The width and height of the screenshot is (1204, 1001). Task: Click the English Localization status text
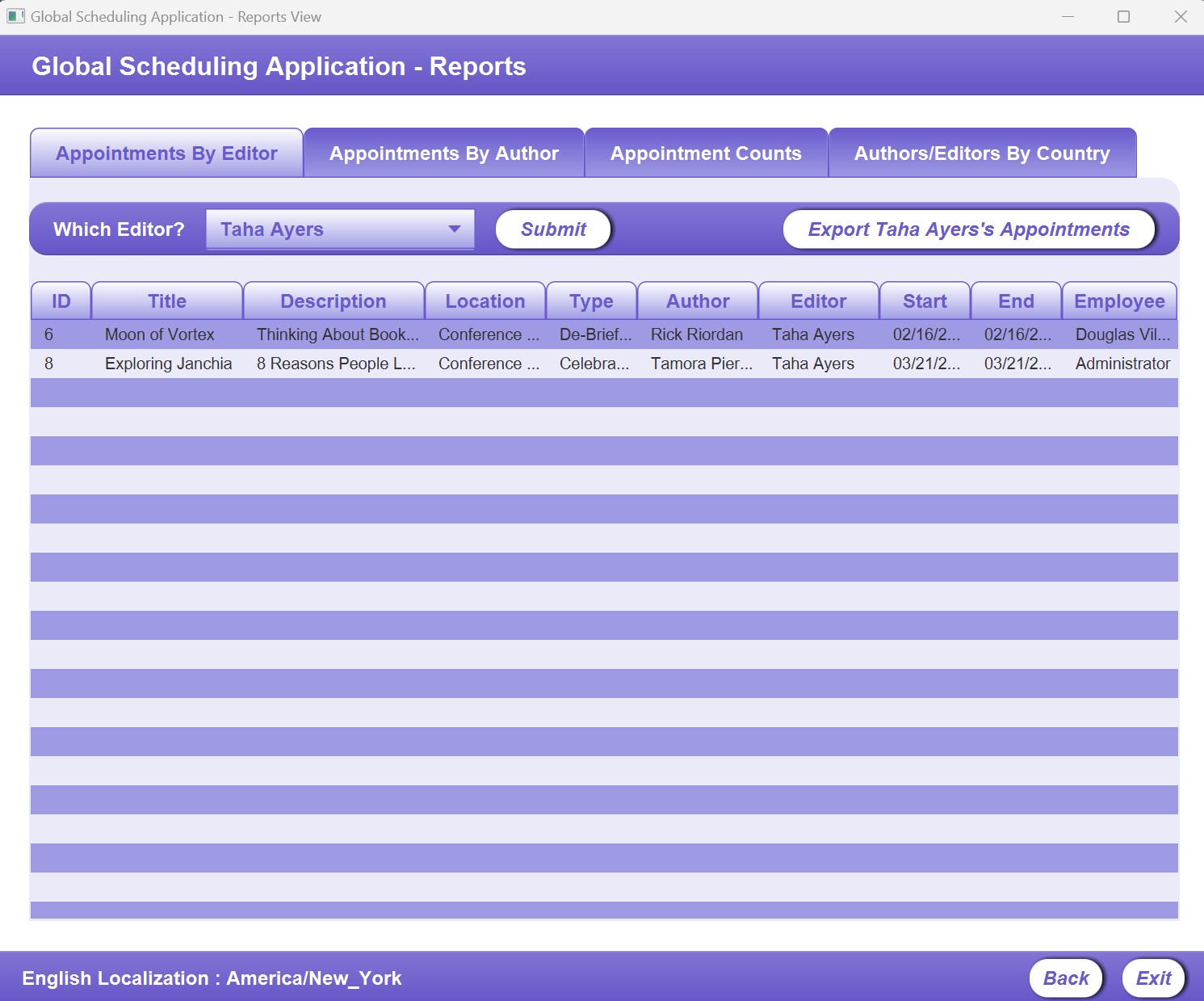tap(212, 978)
